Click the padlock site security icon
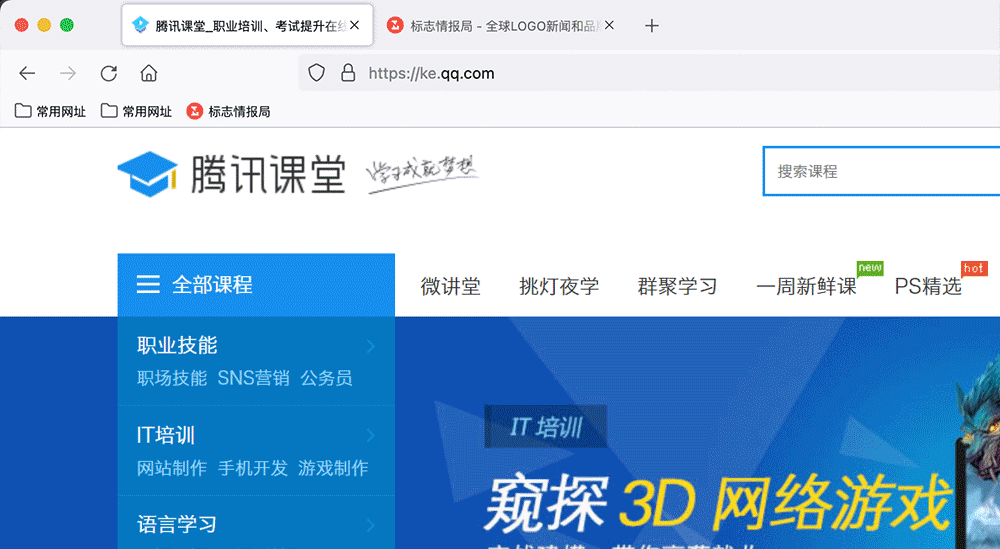 point(348,73)
